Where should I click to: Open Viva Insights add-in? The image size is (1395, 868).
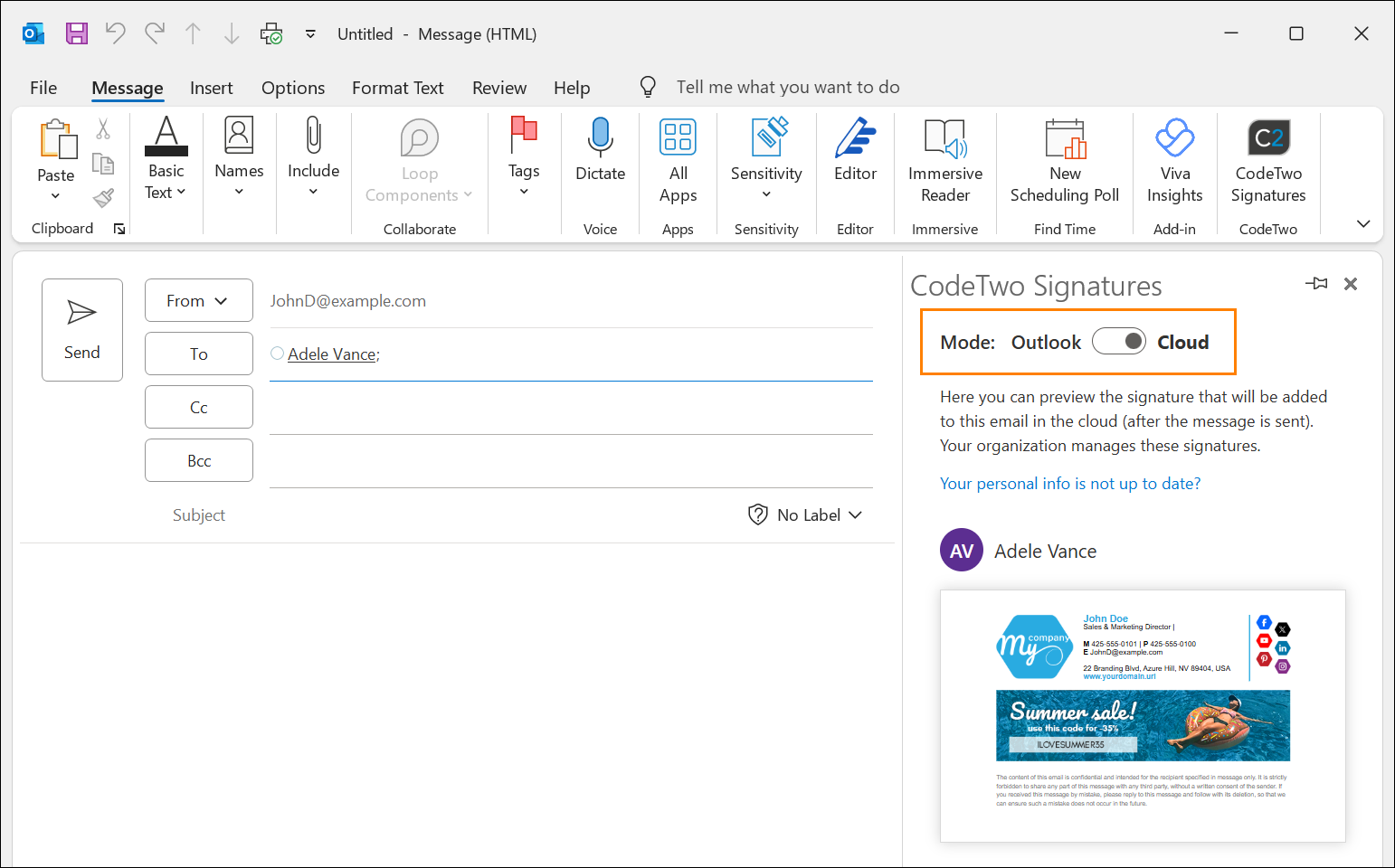tap(1175, 161)
